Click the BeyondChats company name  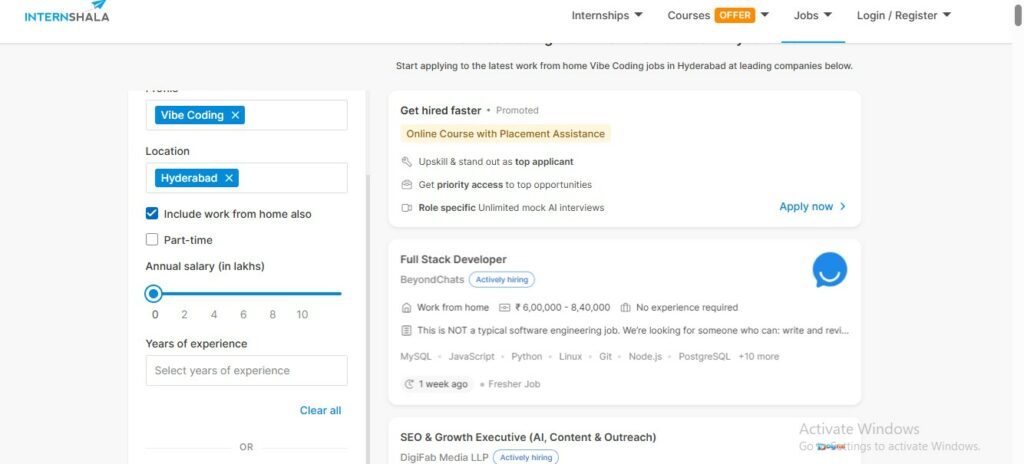click(x=432, y=280)
